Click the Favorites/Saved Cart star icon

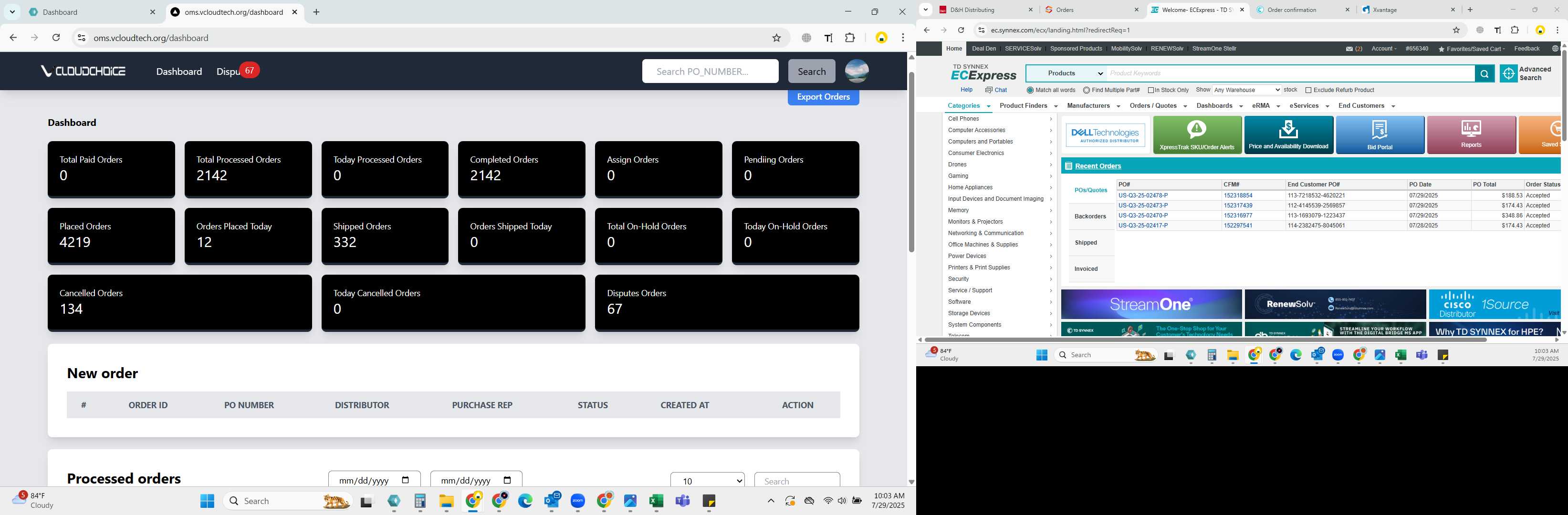click(x=1442, y=49)
